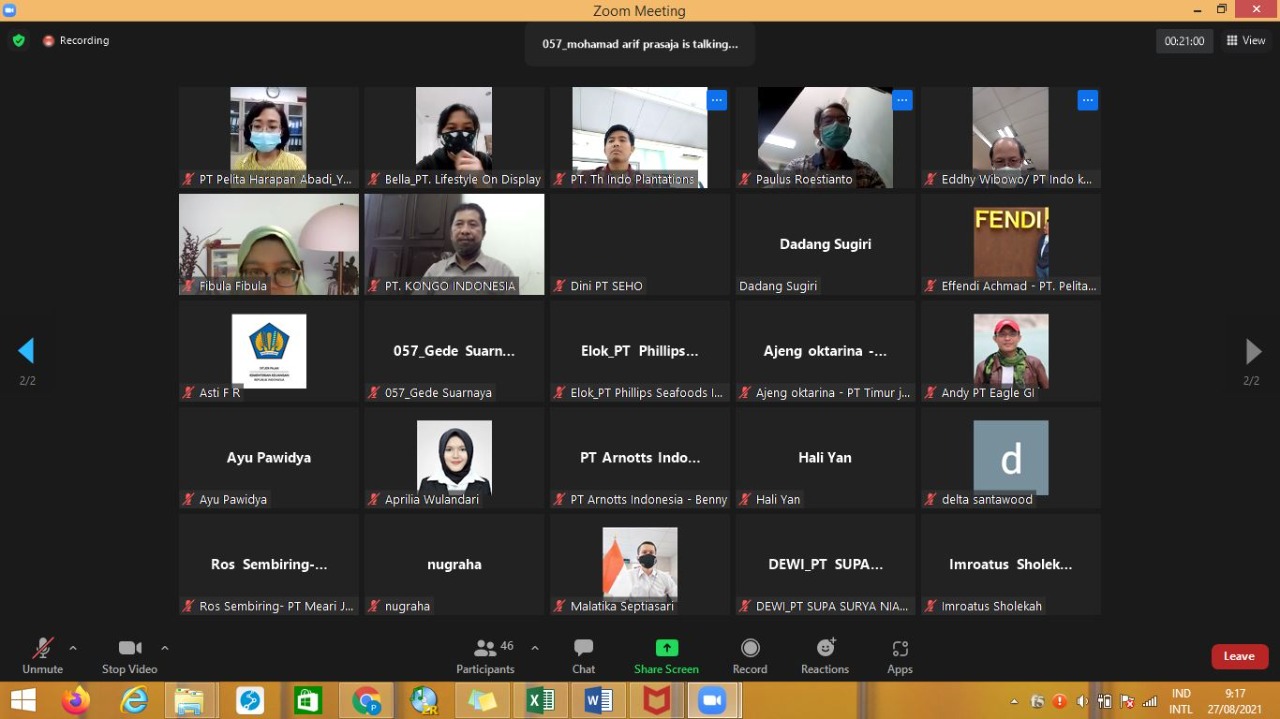
Task: Unmute the microphone
Action: point(42,655)
